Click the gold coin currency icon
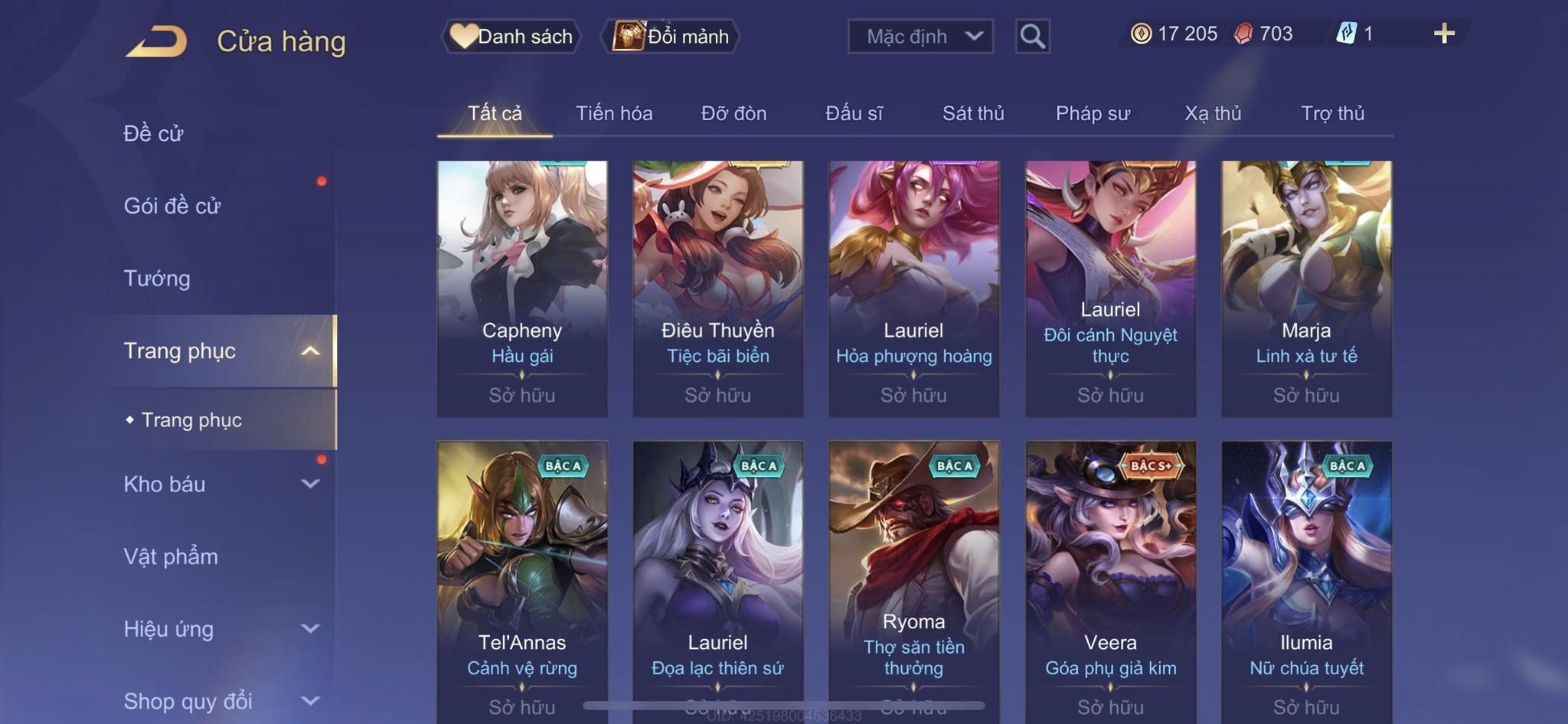Screen dimensions: 1568x724 [x=1141, y=34]
